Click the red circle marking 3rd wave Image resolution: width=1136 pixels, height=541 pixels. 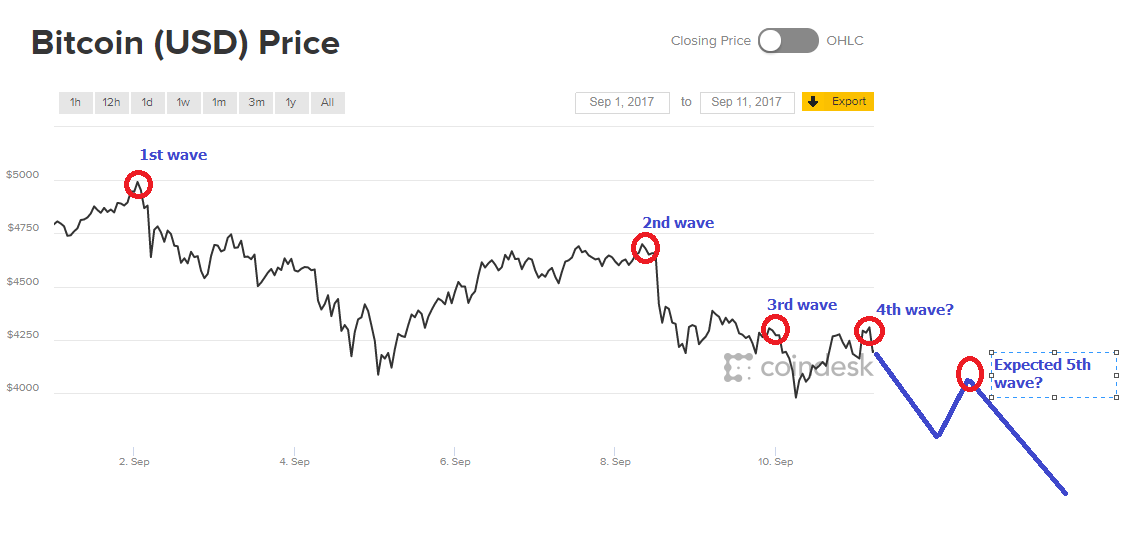(775, 328)
